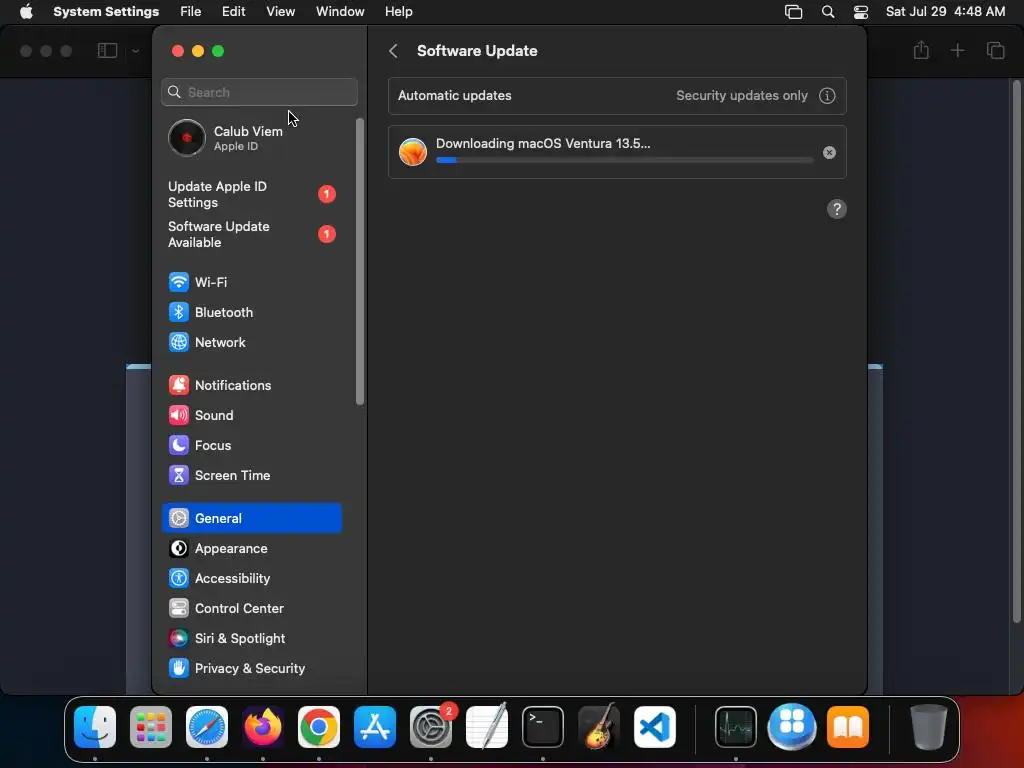The image size is (1024, 768).
Task: Open Notifications settings
Action: click(251, 385)
